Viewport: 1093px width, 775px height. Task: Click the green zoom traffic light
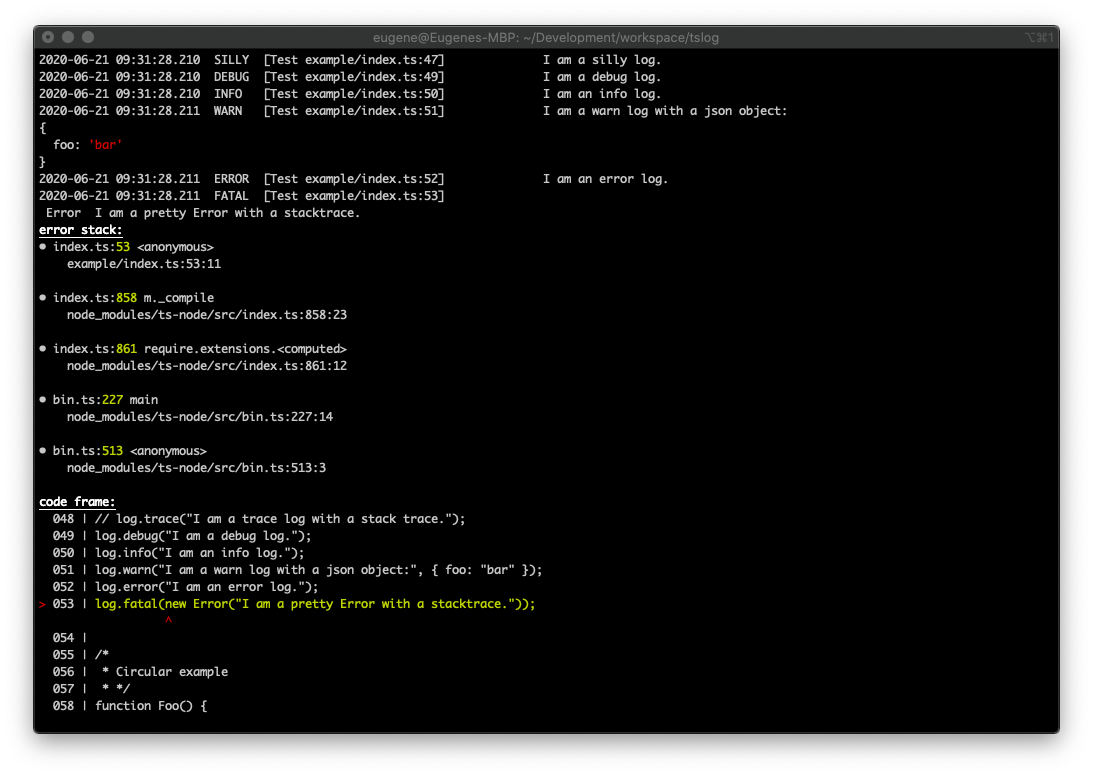click(x=86, y=36)
